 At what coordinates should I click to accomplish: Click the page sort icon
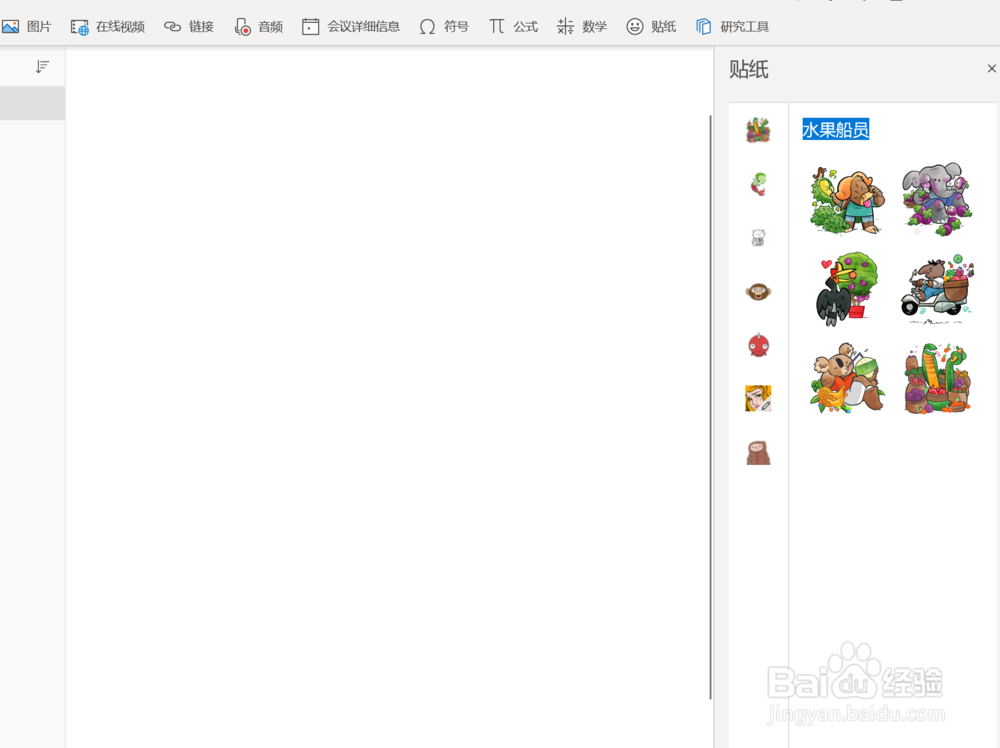click(x=42, y=66)
